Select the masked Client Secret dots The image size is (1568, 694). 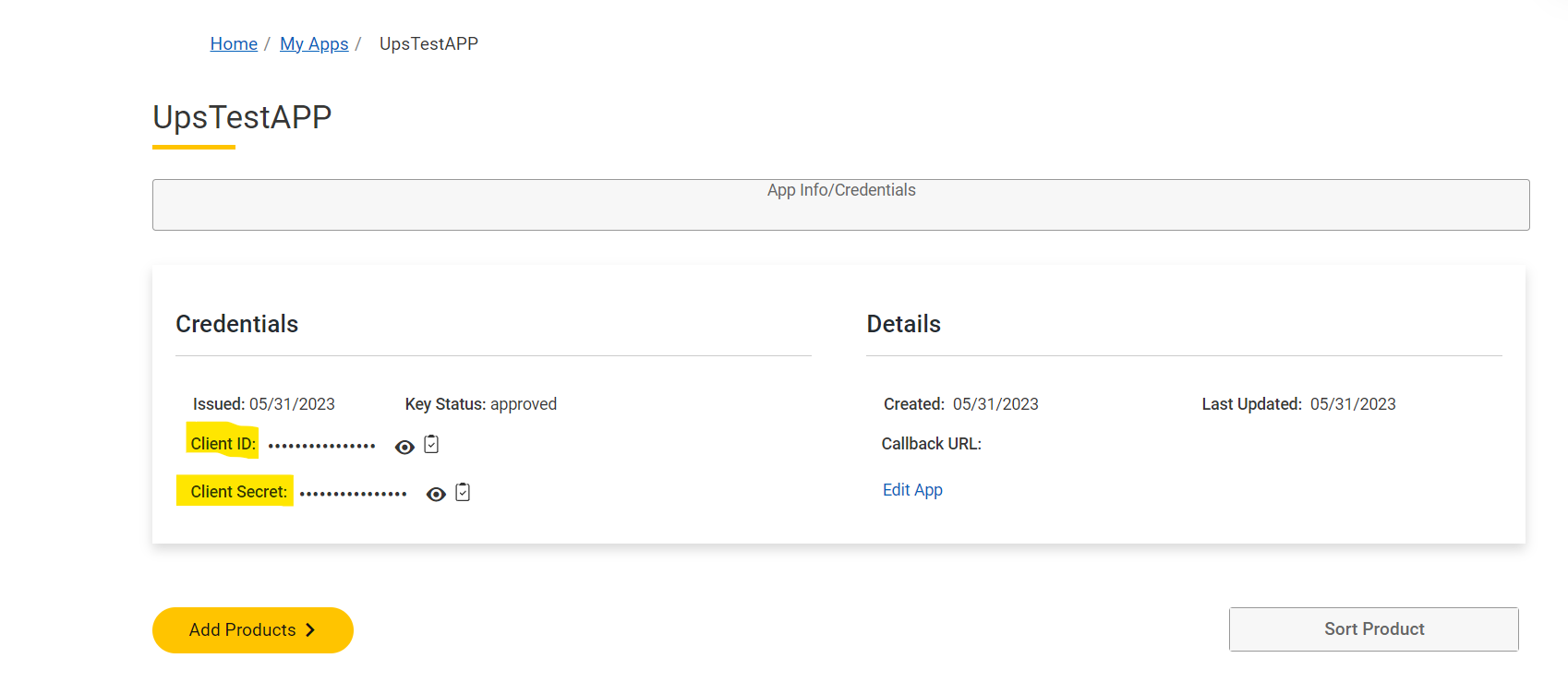click(353, 495)
